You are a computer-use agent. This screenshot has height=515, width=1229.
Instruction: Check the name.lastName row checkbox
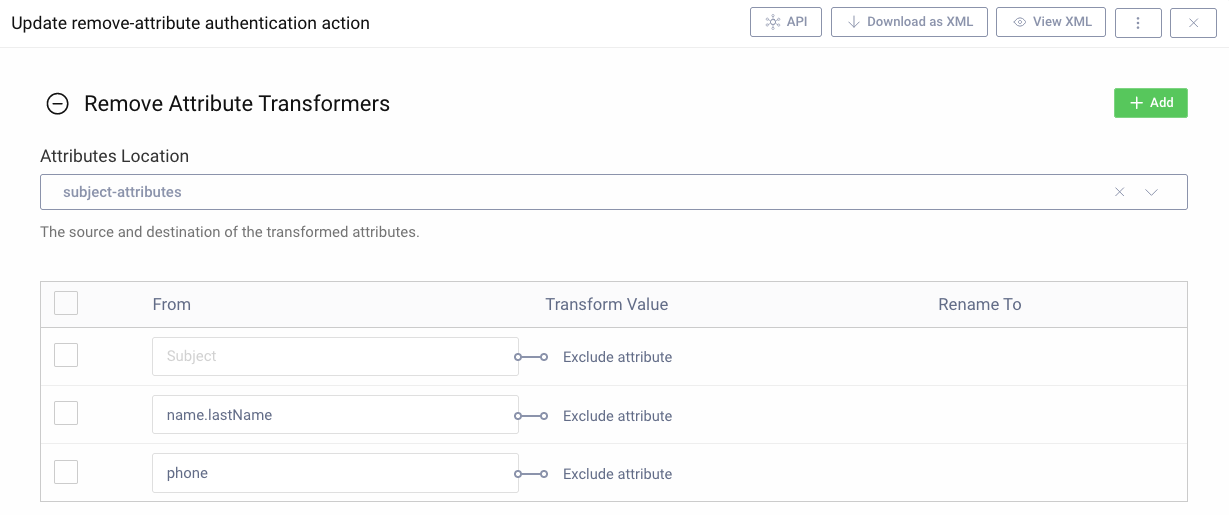66,414
